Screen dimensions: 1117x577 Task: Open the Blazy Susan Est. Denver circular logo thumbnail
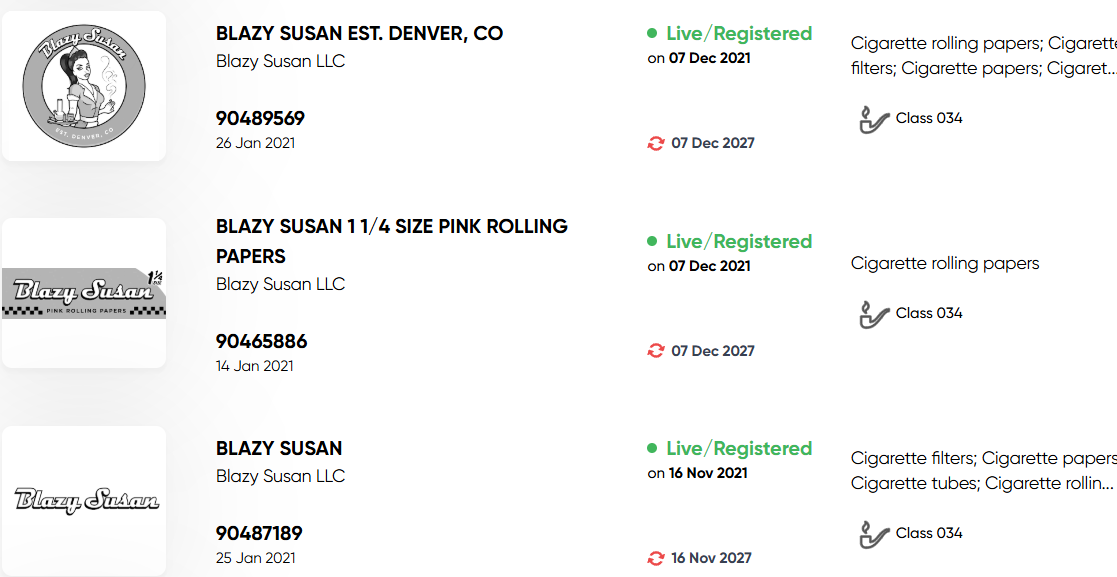coord(84,85)
